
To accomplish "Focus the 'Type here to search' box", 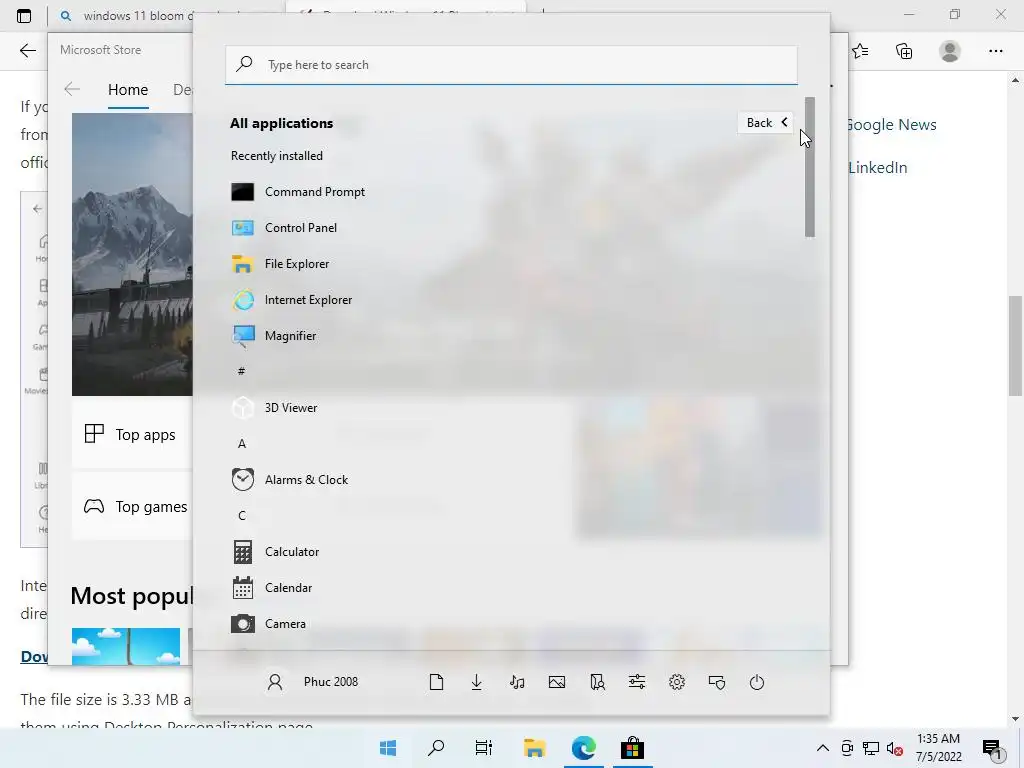I will 511,65.
